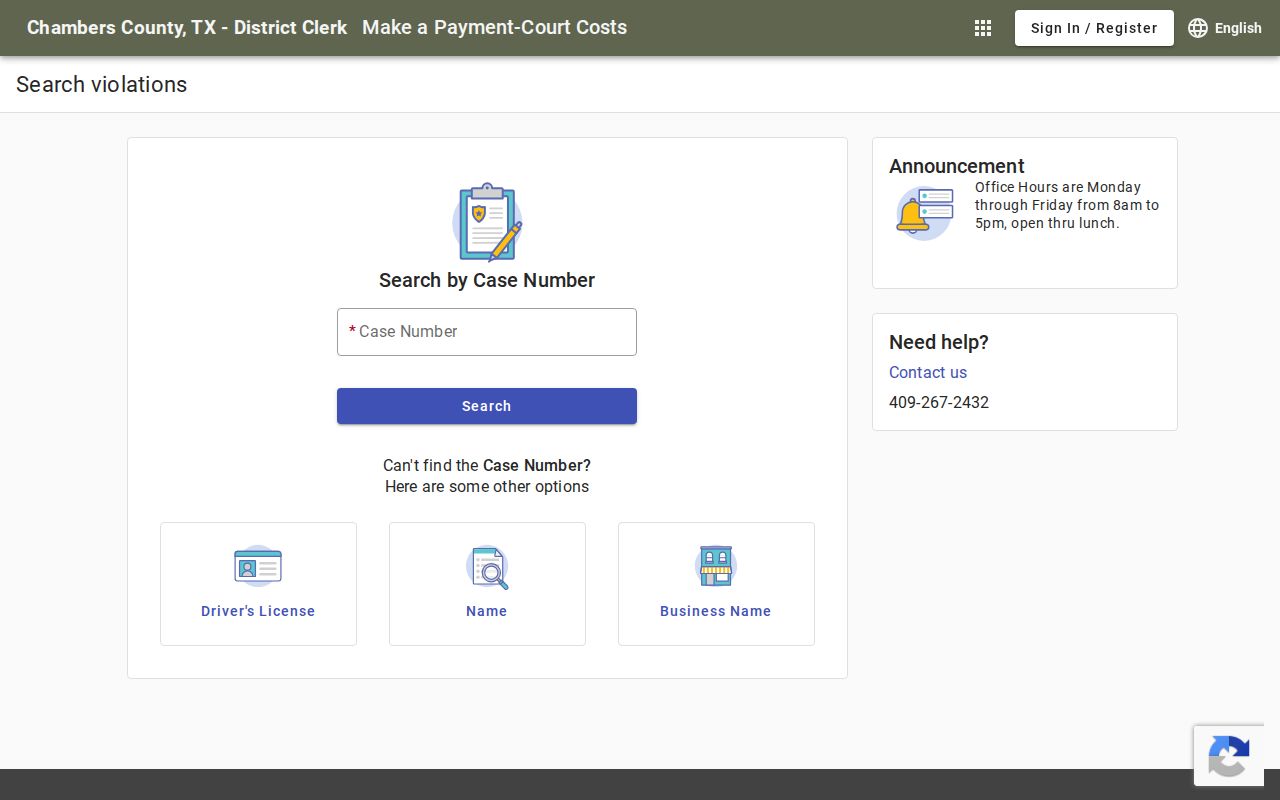Open the Contact us link
The image size is (1280, 800).
(928, 372)
